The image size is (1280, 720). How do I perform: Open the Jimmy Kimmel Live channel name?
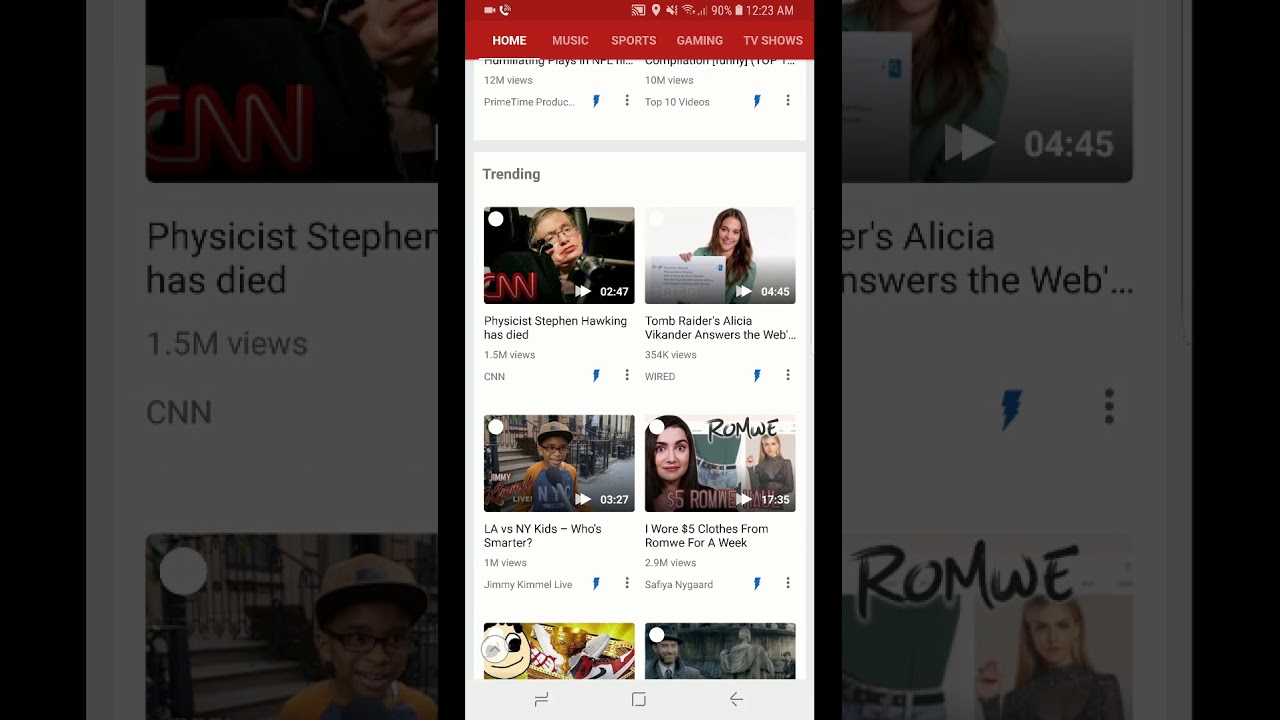coord(528,585)
